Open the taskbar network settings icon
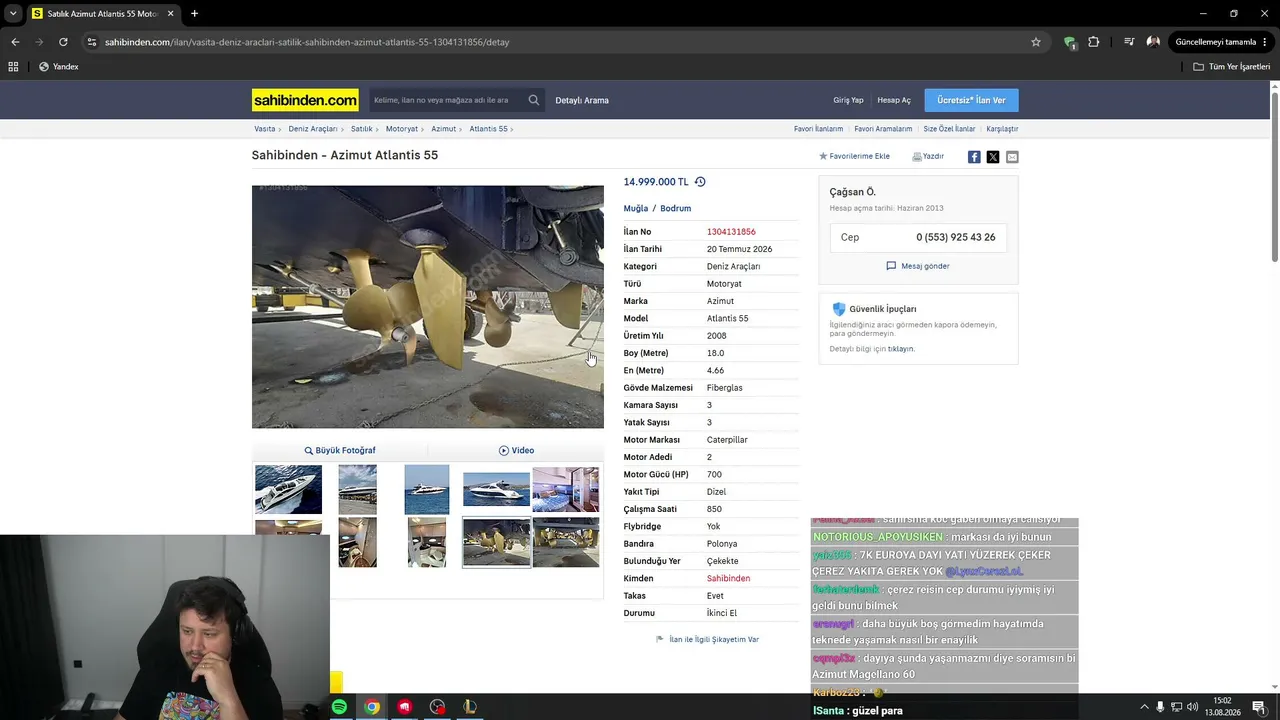Viewport: 1280px width, 720px height. pyautogui.click(x=1176, y=707)
